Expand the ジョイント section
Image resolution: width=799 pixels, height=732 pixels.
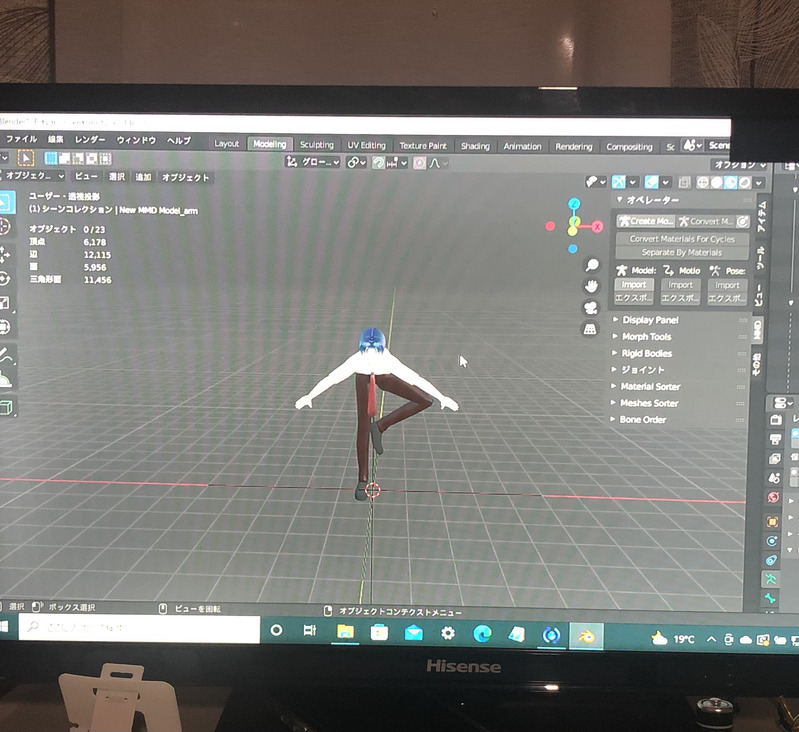642,370
